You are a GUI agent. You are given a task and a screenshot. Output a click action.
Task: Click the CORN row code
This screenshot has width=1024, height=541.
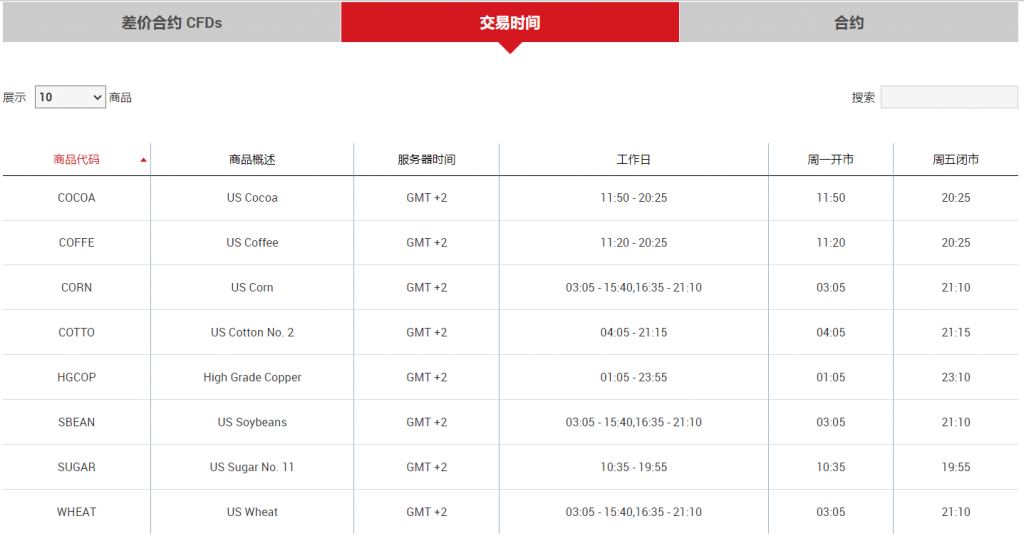[x=76, y=288]
